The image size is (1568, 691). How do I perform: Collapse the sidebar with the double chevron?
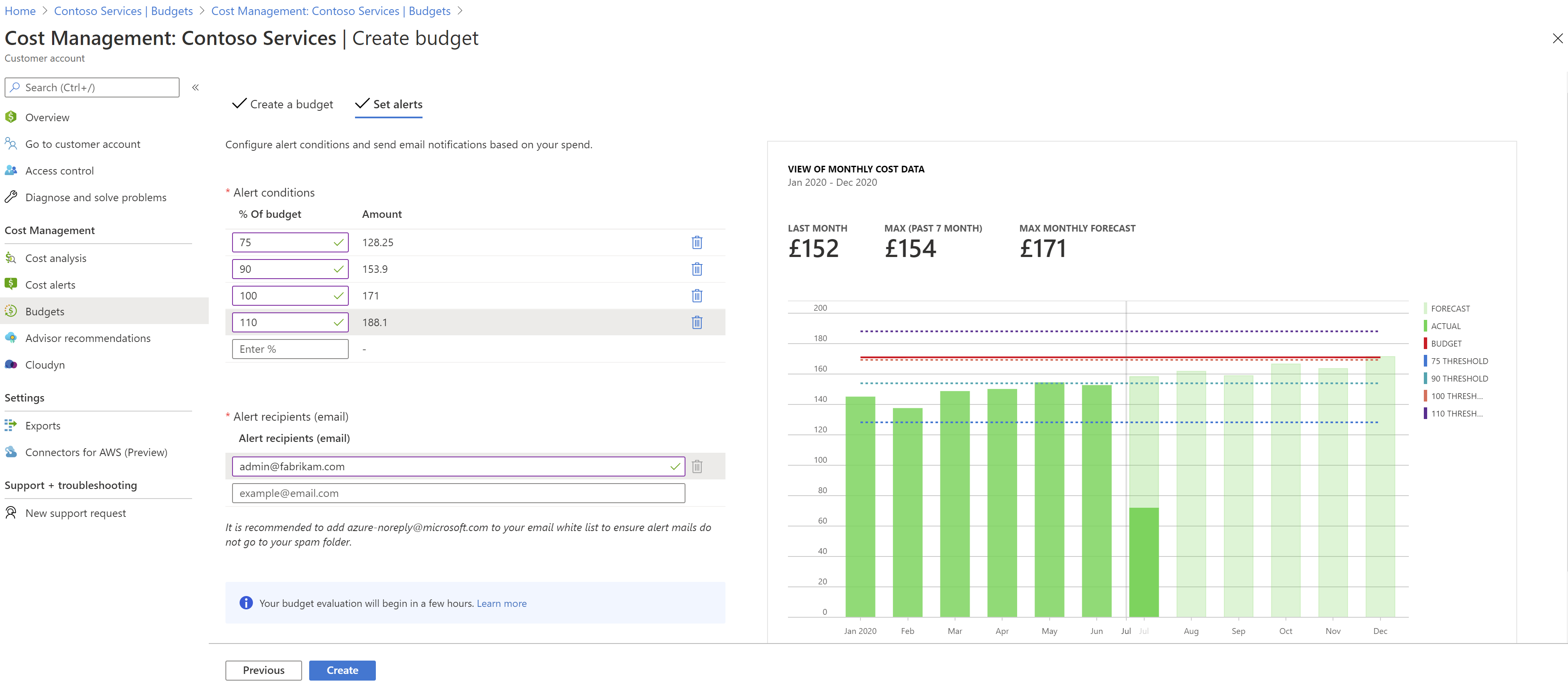(x=195, y=87)
